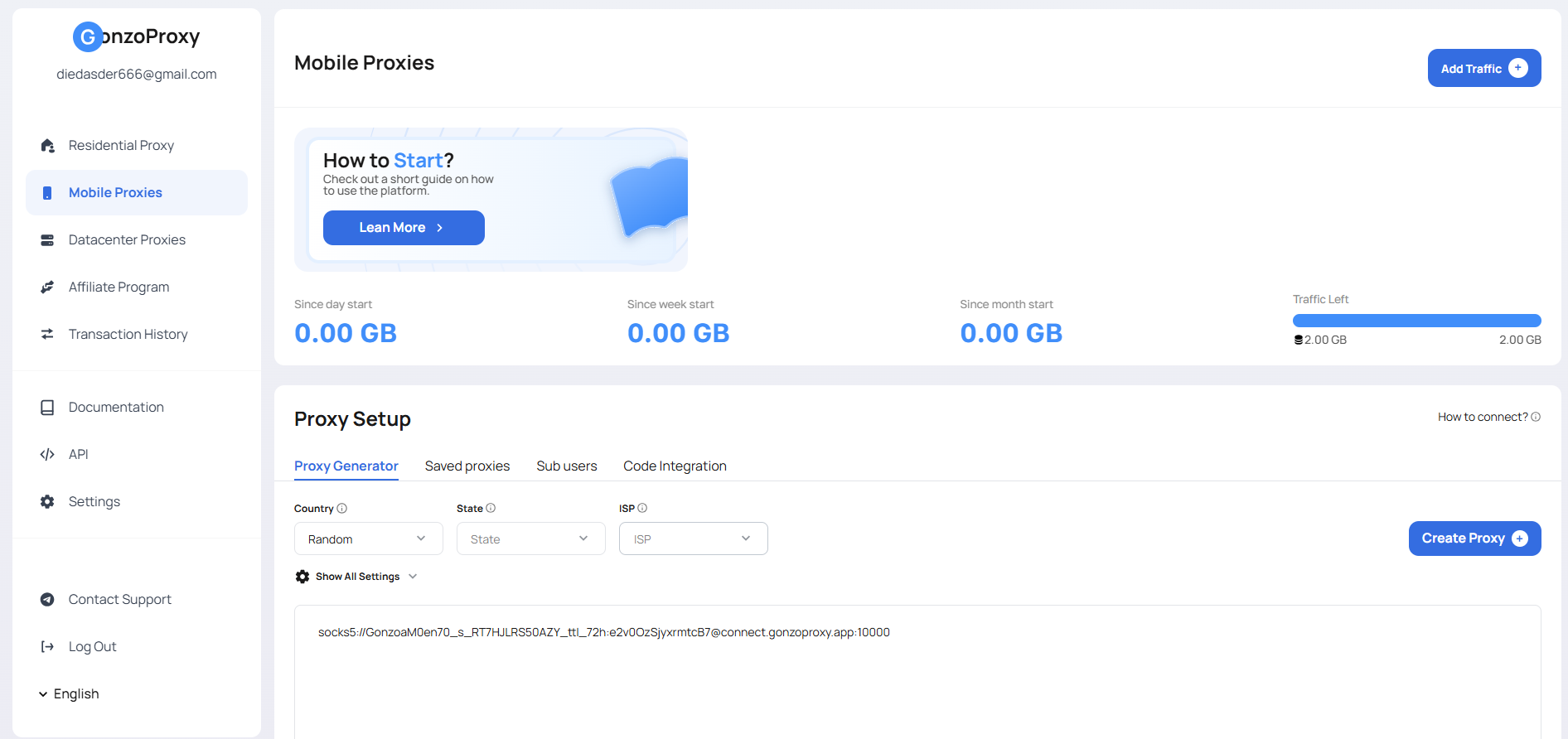Screen dimensions: 1568x739
Task: Click the Traffic Left label
Action: [x=1321, y=299]
